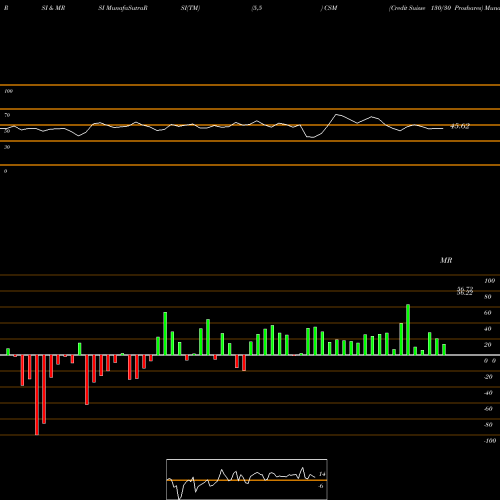
Task: Click the tallest red MR bar
Action: click(37, 395)
